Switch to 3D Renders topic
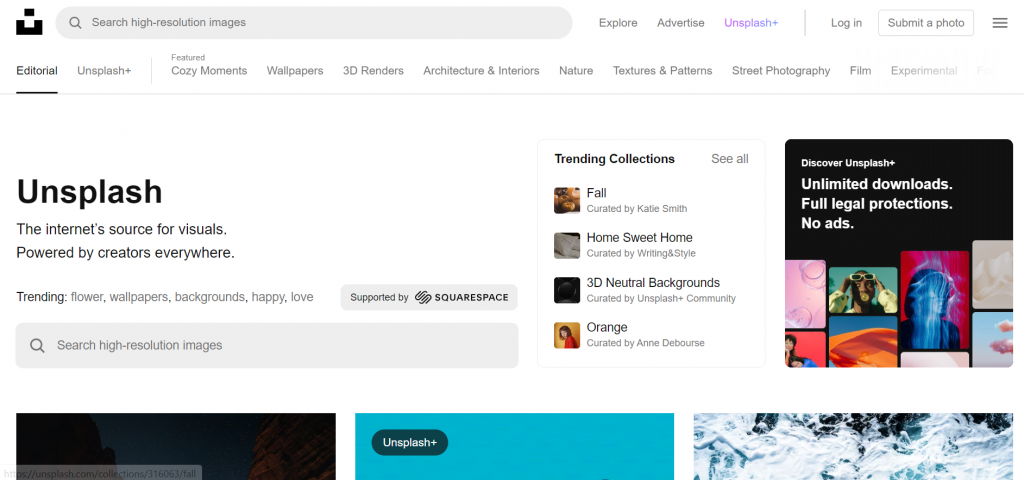Image resolution: width=1024 pixels, height=480 pixels. (x=373, y=71)
